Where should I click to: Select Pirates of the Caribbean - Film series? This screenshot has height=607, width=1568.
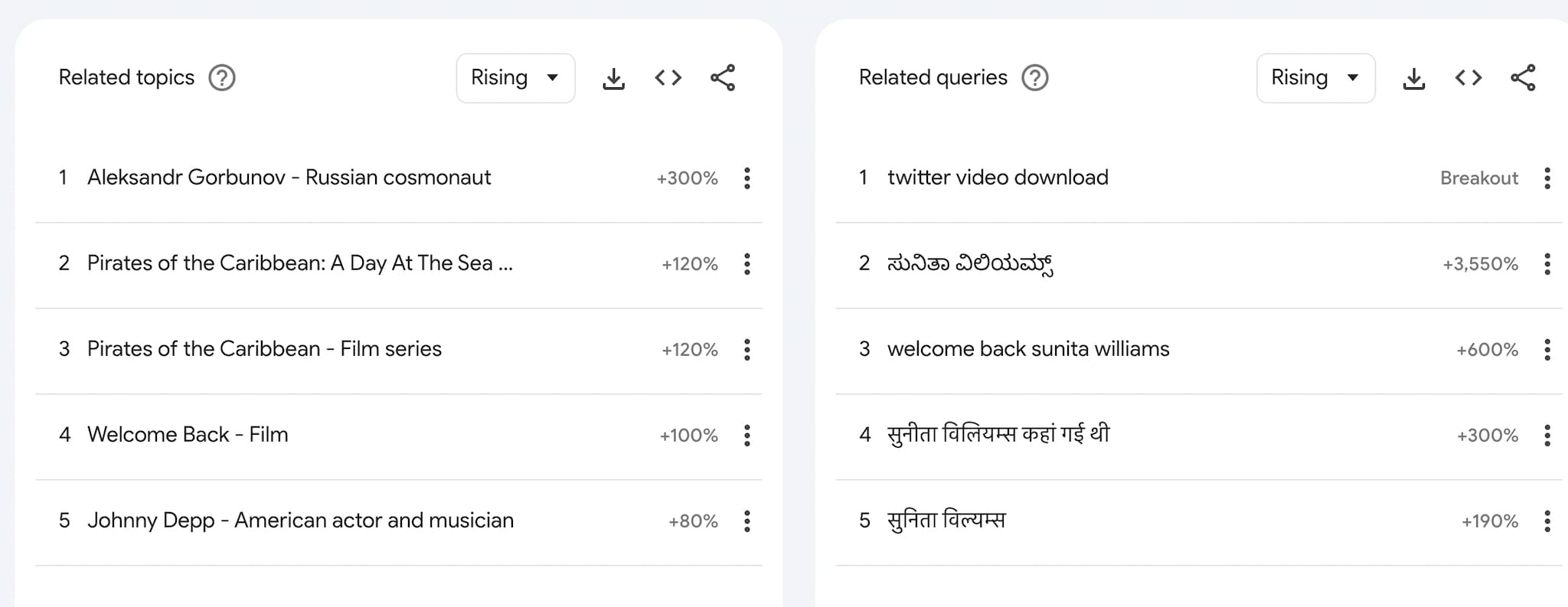pyautogui.click(x=264, y=349)
